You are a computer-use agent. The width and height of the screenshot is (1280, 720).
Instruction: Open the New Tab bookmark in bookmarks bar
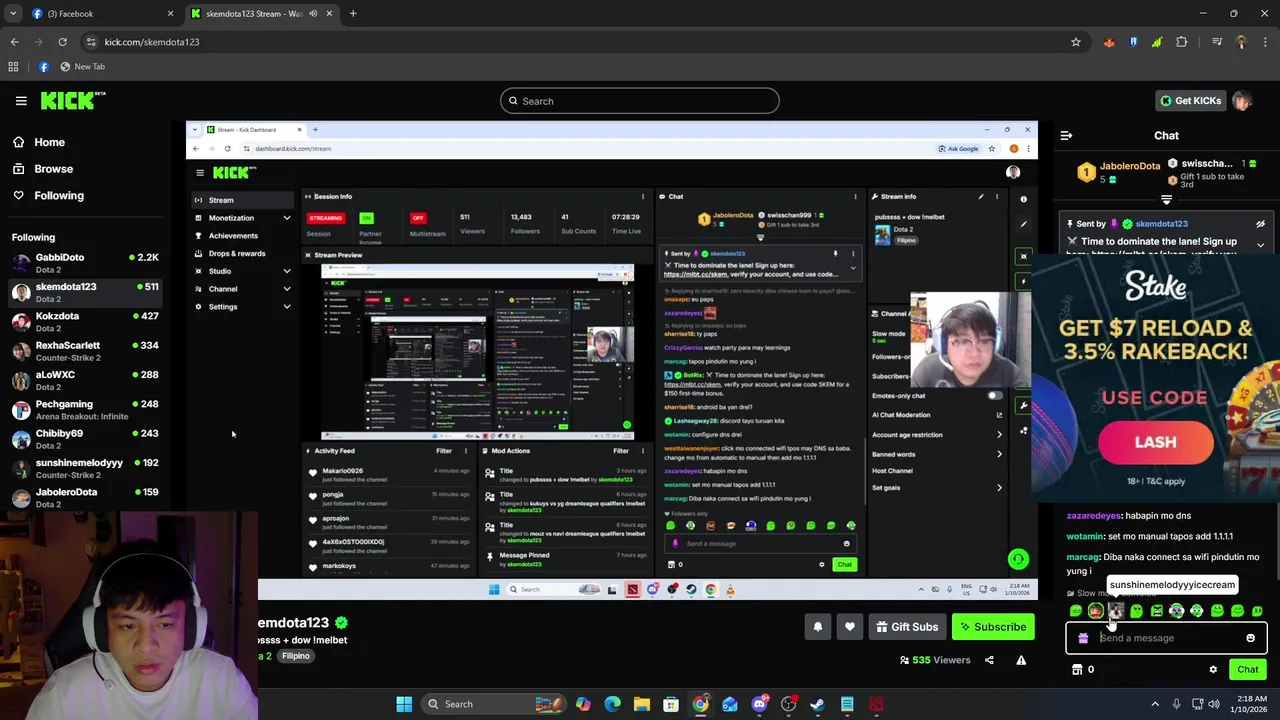point(82,67)
